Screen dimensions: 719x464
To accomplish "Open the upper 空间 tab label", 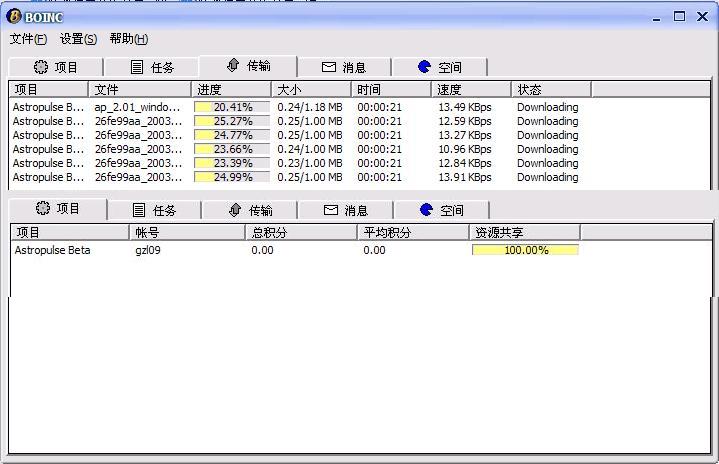I will pos(450,68).
